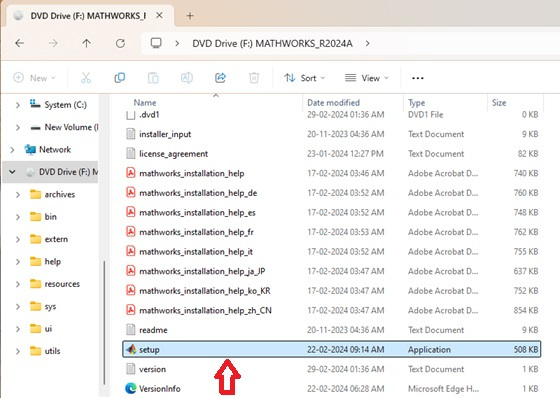Select mathworks_installation_help_ja_JP PDF
The width and height of the screenshot is (560, 398).
point(331,272)
